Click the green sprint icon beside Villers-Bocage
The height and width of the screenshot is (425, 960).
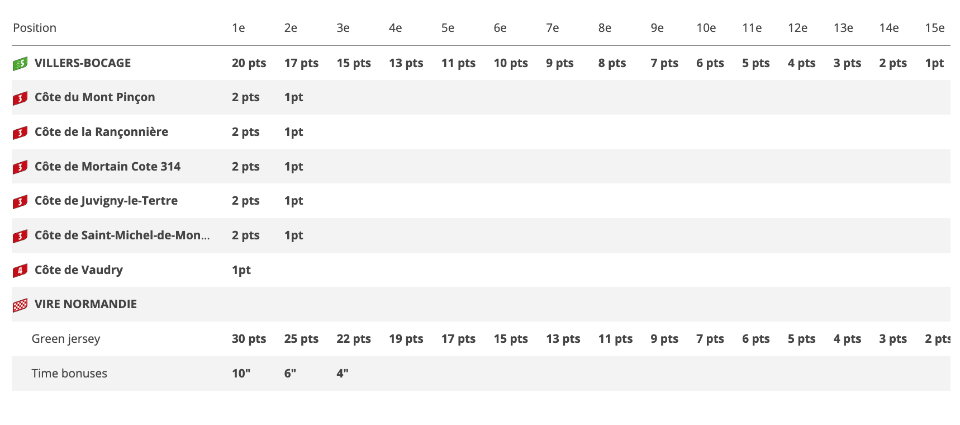(20, 63)
